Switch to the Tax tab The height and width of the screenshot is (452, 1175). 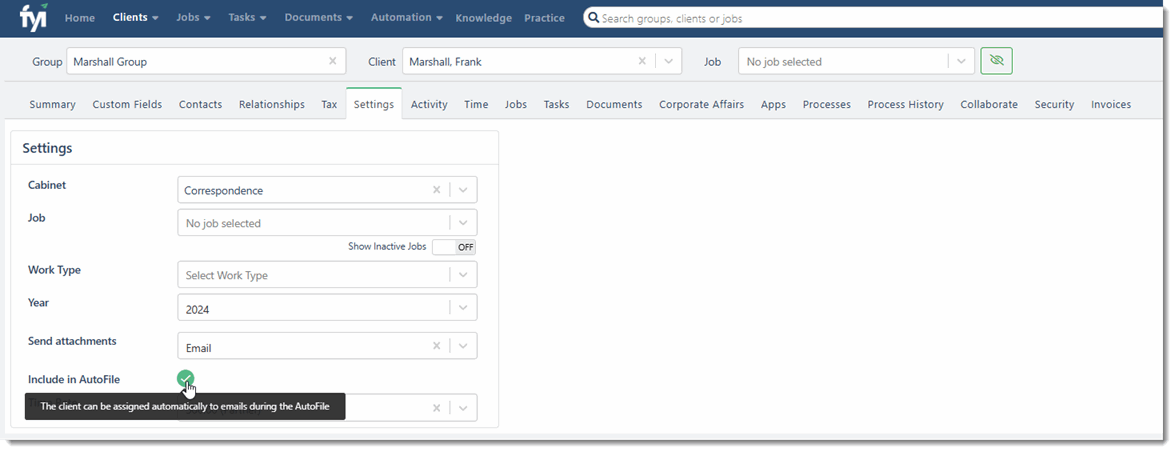point(329,104)
